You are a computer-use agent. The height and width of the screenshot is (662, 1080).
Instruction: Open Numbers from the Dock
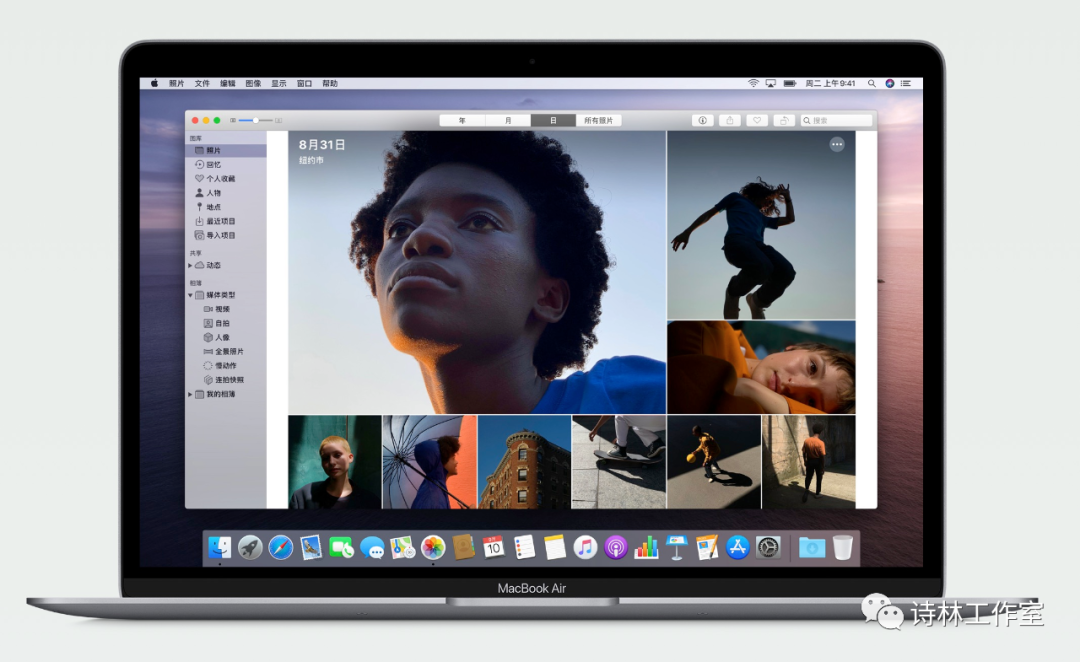646,548
